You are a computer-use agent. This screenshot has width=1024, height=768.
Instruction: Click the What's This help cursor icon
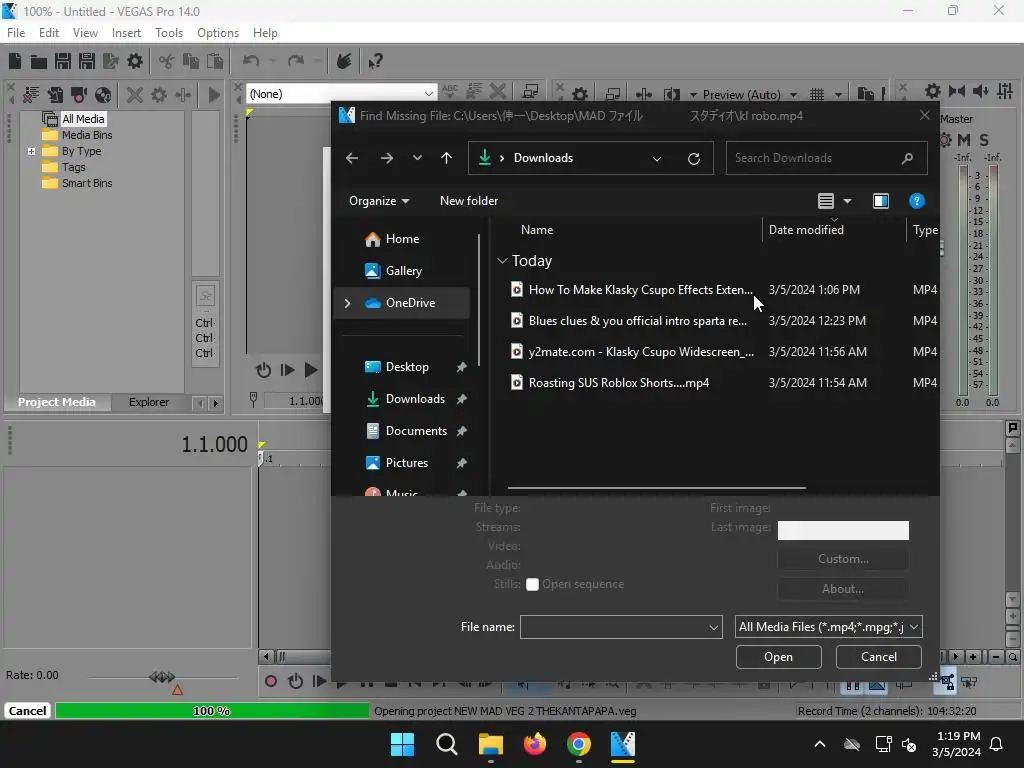pyautogui.click(x=375, y=61)
